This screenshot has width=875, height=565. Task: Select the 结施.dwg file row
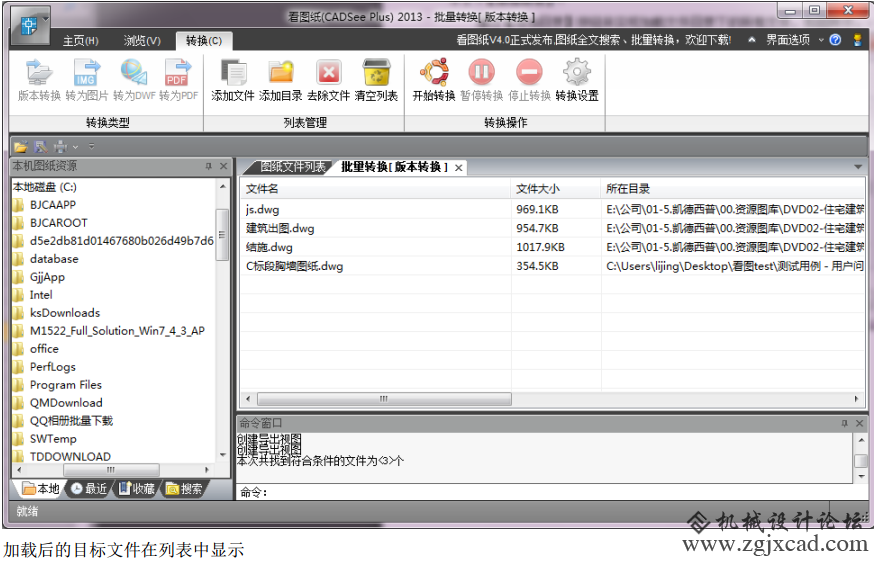coord(552,247)
